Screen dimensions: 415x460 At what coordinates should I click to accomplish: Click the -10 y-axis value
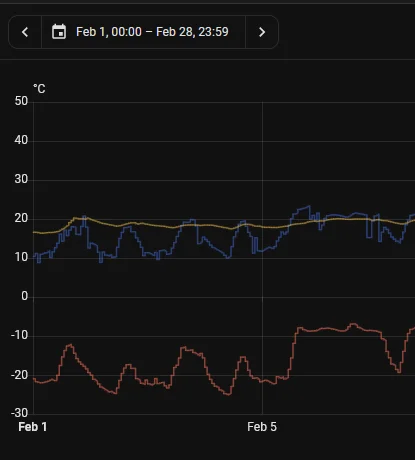20,335
